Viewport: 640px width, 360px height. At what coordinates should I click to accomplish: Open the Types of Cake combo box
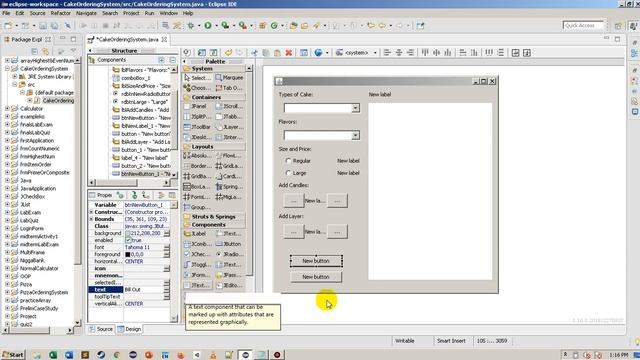coord(356,108)
